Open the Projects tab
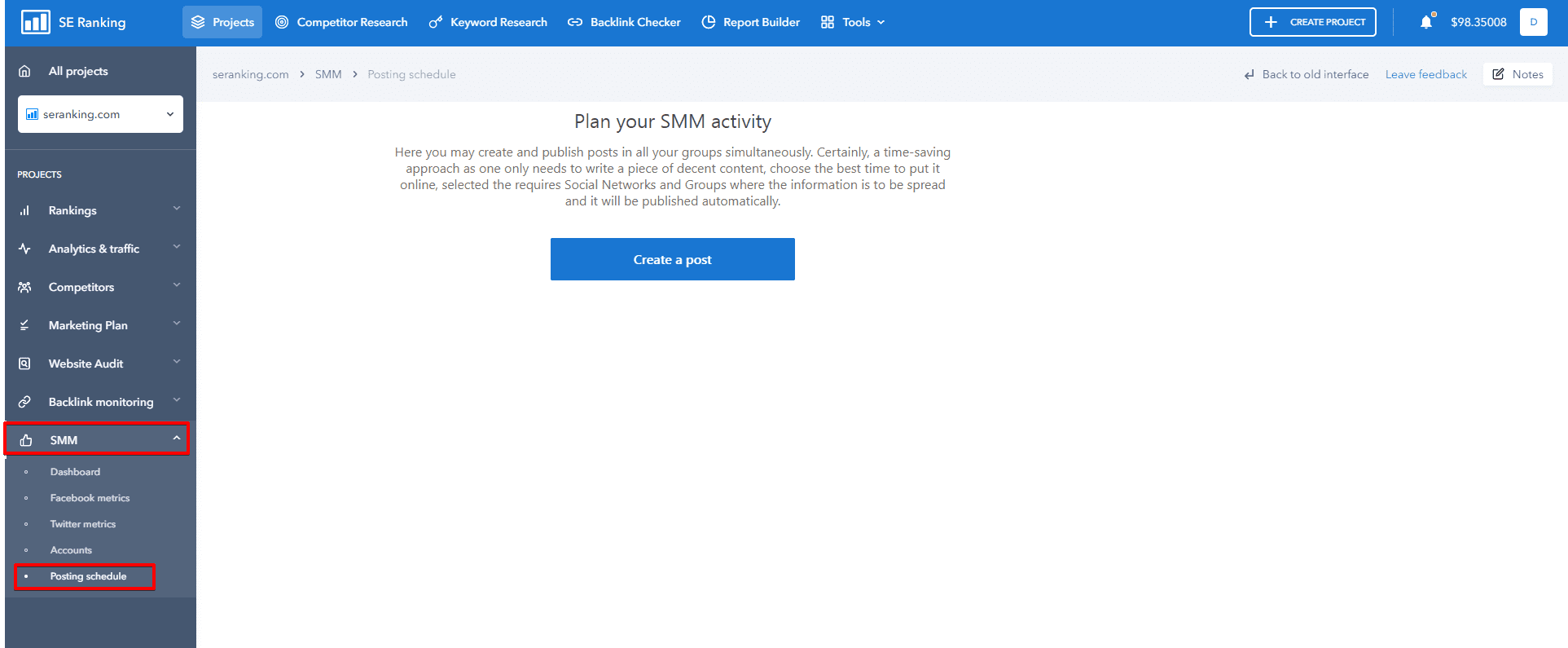Image resolution: width=1568 pixels, height=648 pixels. [222, 22]
